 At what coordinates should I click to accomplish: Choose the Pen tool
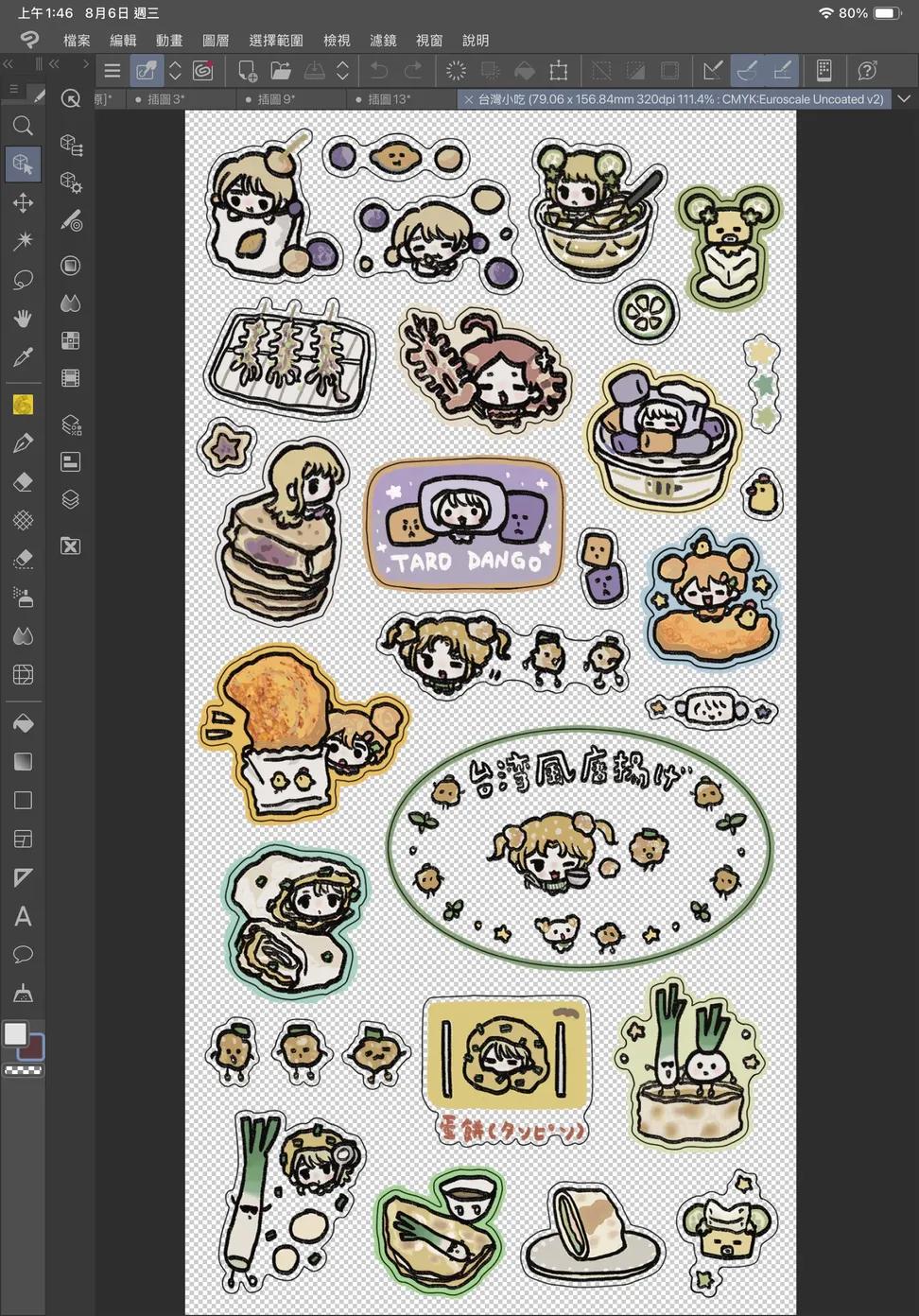[x=23, y=443]
